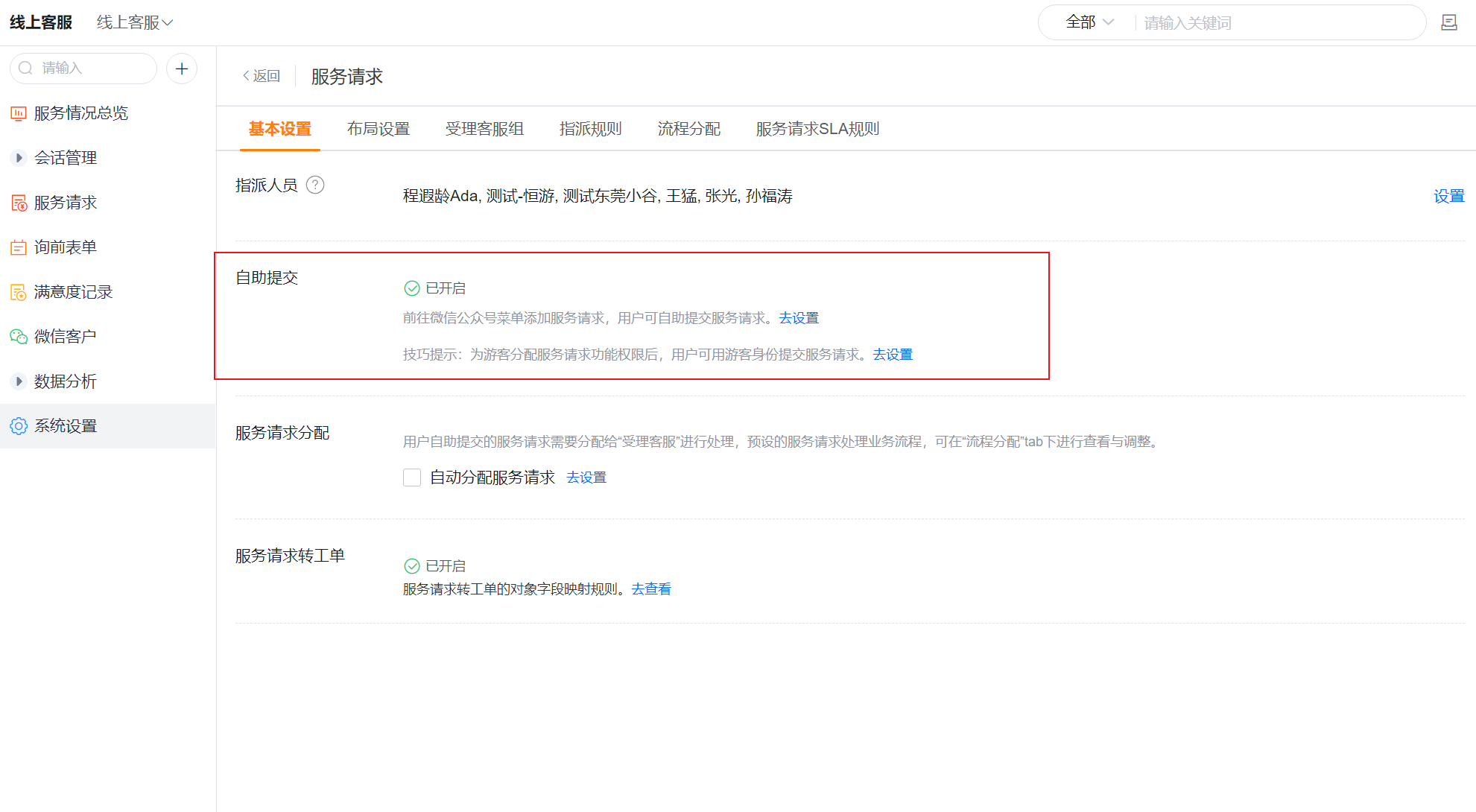Click the 服务情况总览 sidebar icon
The height and width of the screenshot is (812, 1476).
(18, 113)
